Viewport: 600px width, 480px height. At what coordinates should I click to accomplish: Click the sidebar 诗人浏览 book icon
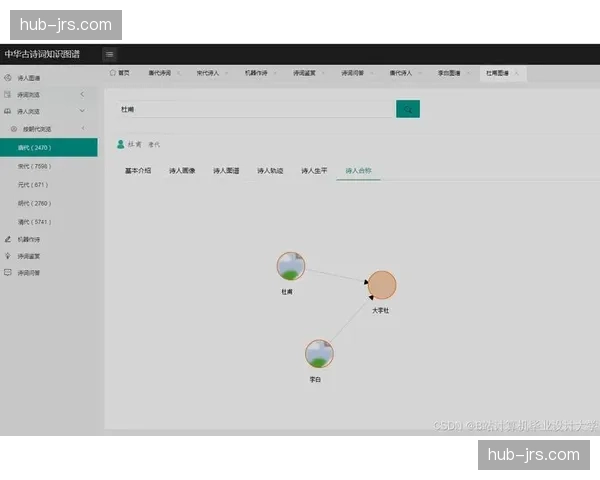point(8,111)
